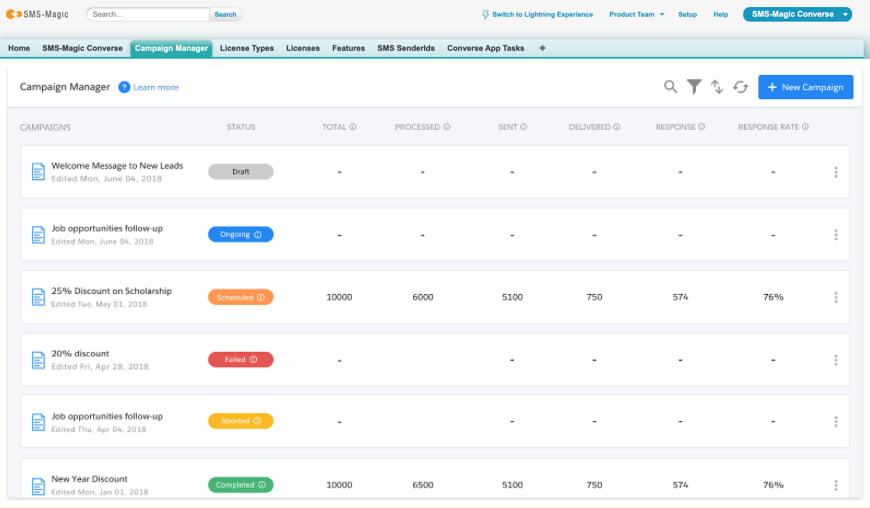Click the Aborted status badge
Screen dimensions: 870x508
241,421
